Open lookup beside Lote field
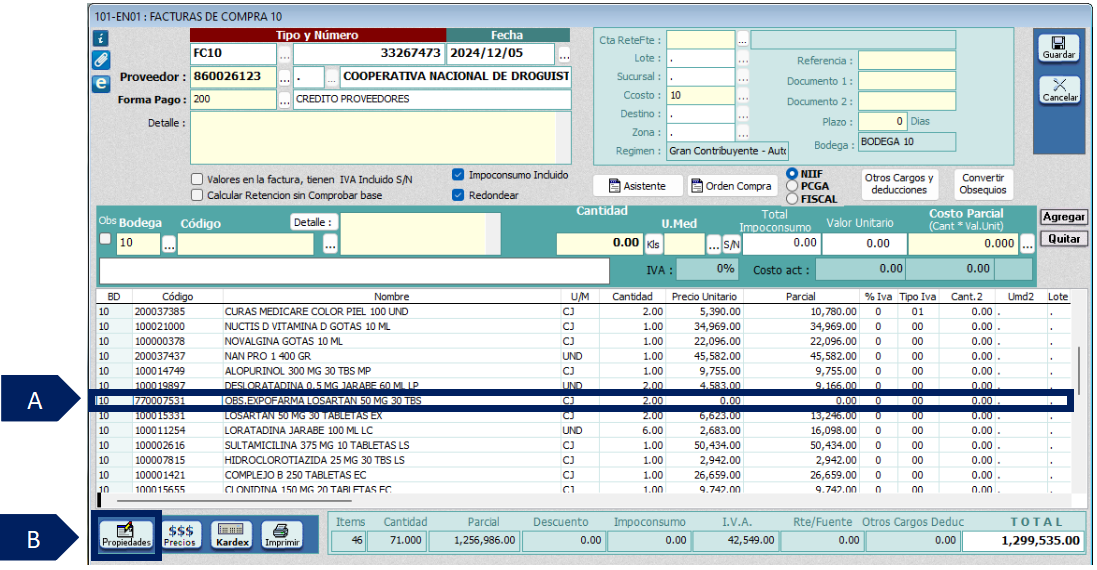 point(742,59)
